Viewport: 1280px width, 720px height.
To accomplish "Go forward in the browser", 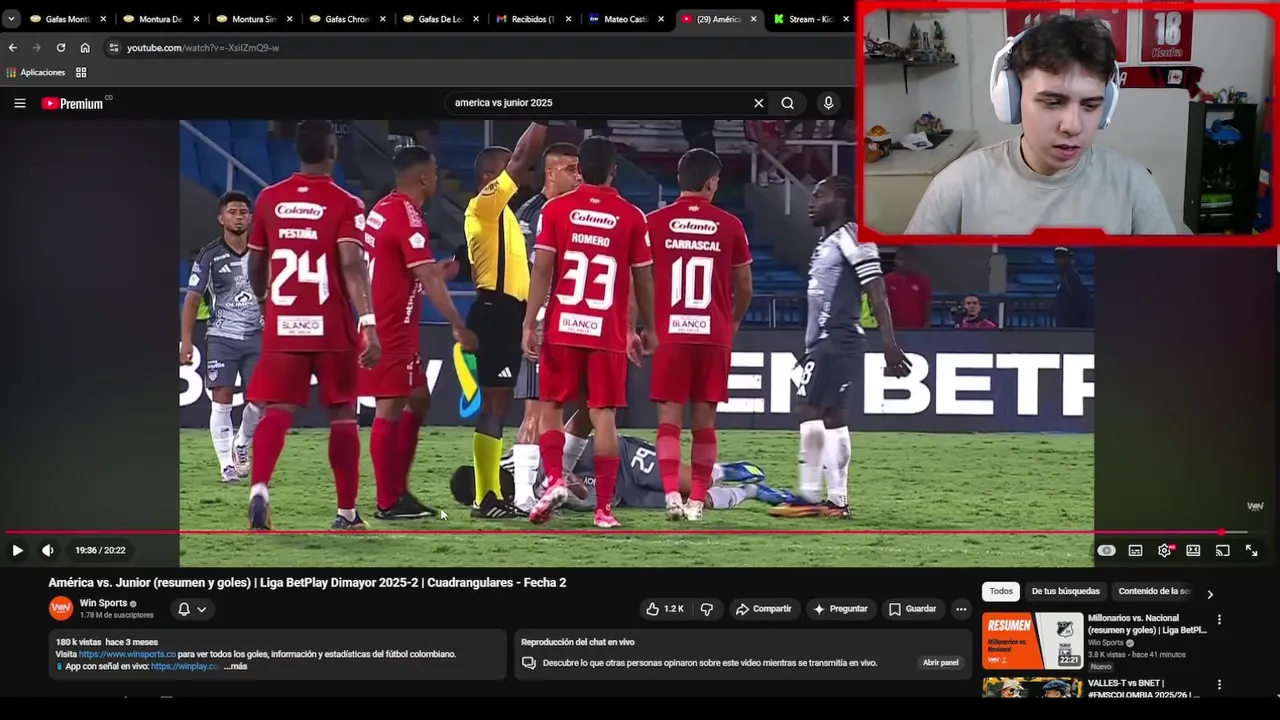I will pos(37,47).
